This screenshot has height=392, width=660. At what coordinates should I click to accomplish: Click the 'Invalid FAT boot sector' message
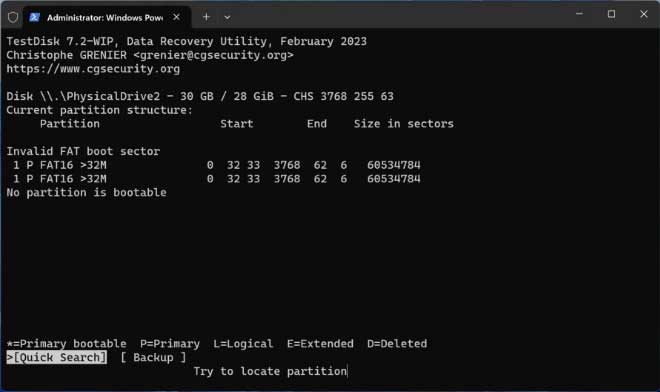click(x=83, y=151)
